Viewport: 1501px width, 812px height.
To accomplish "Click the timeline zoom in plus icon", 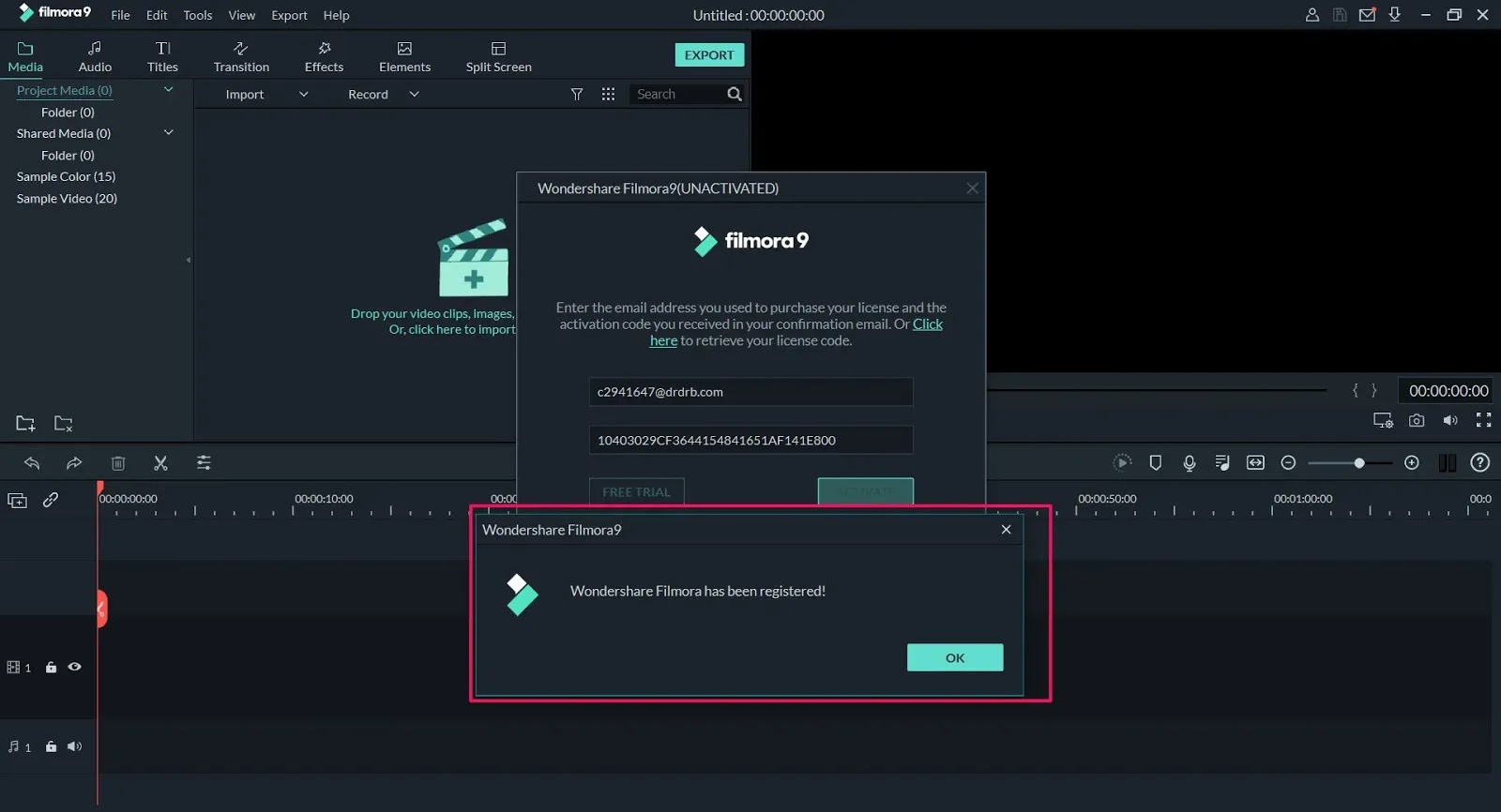I will 1412,462.
